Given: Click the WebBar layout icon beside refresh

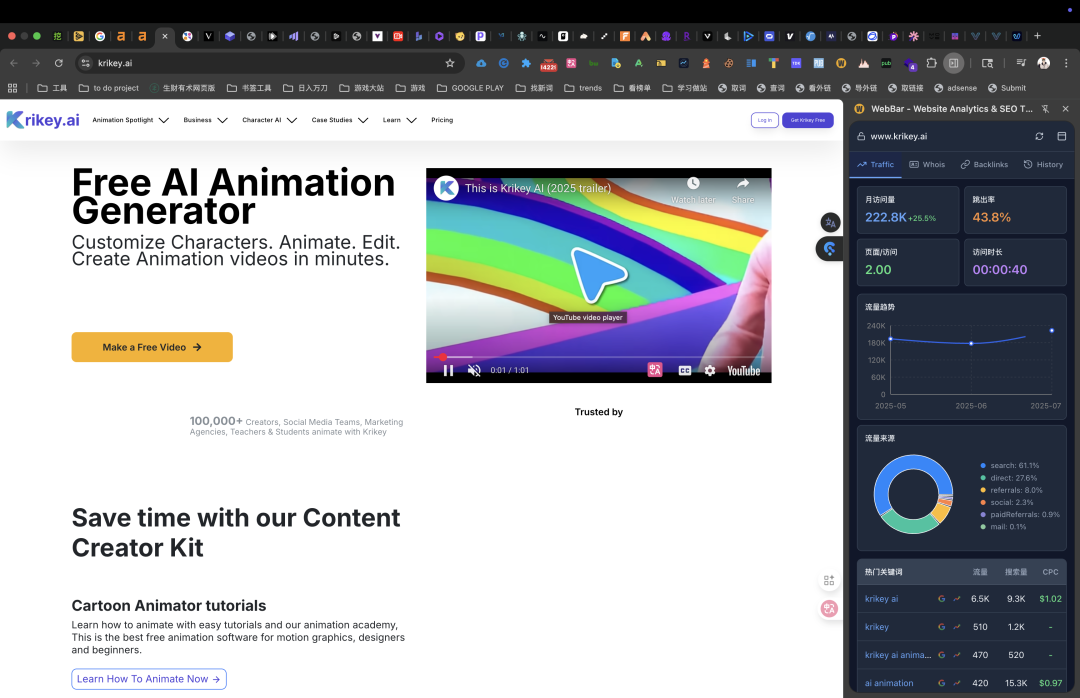Looking at the screenshot, I should coord(1061,136).
